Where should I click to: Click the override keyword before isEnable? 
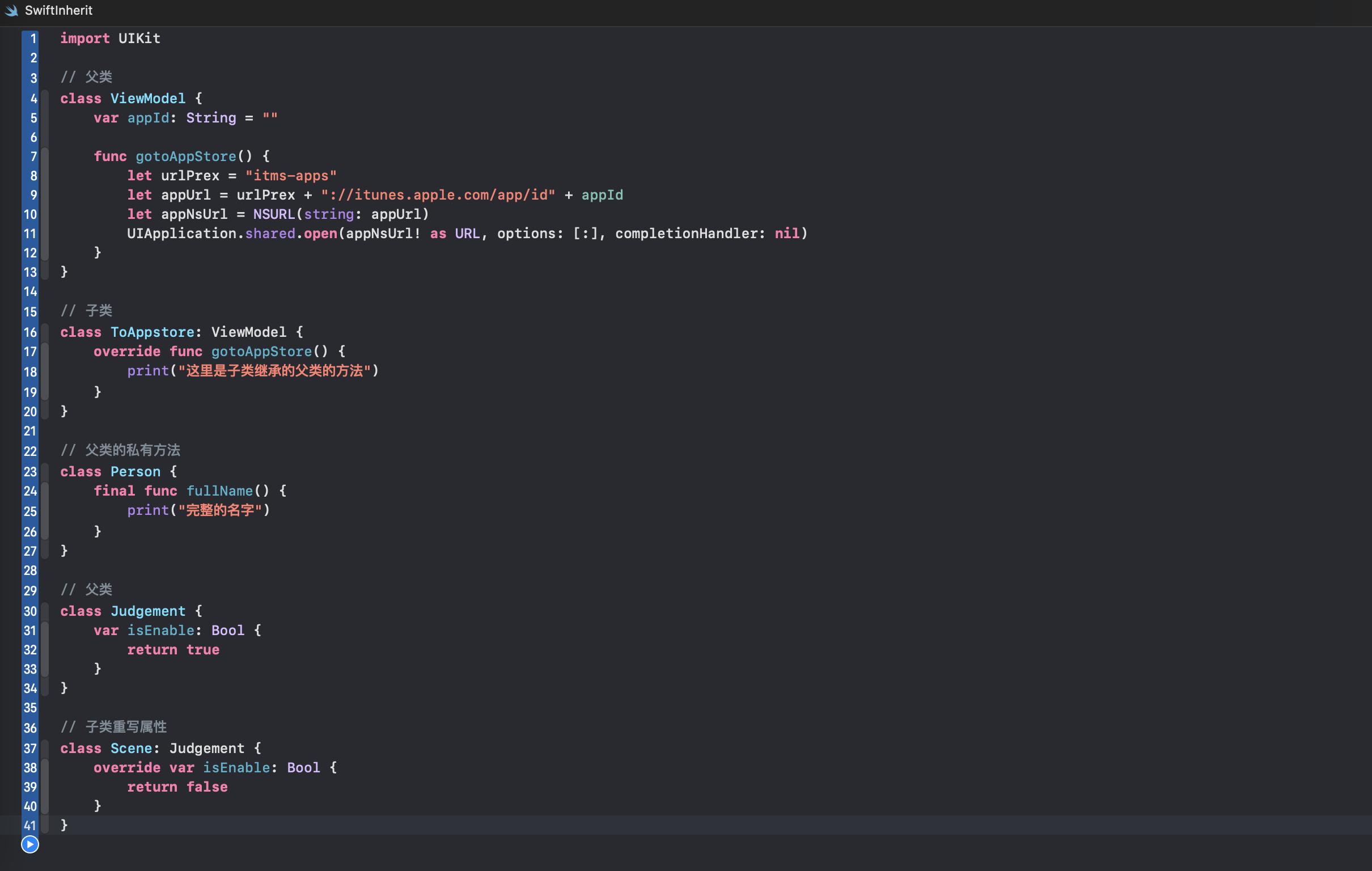pos(126,768)
